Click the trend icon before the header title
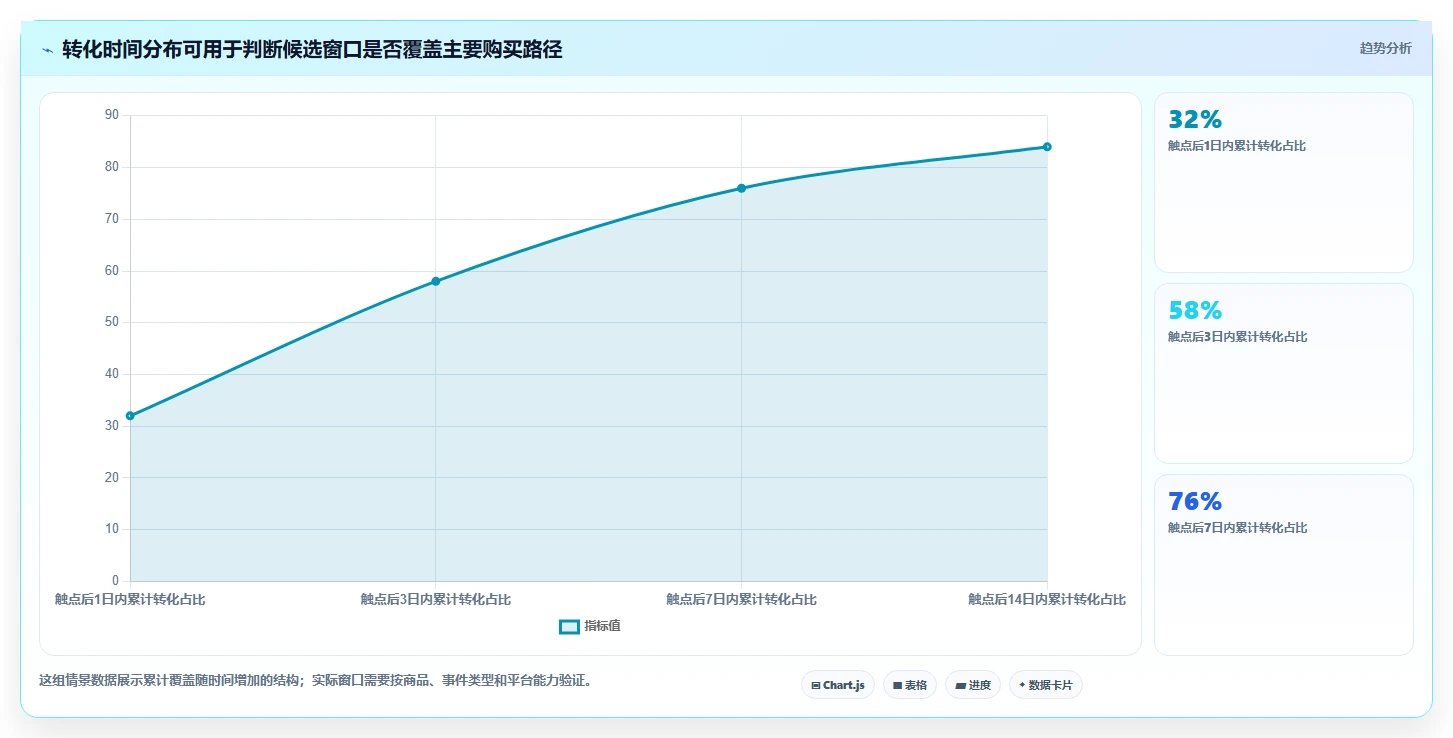1453x738 pixels. (x=47, y=50)
